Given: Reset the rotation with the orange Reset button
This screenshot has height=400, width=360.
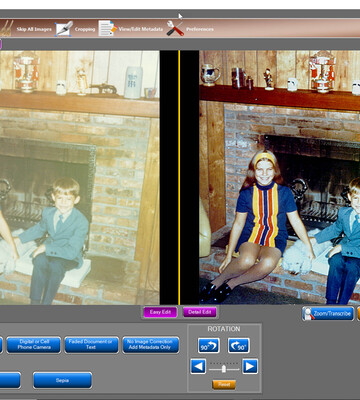Looking at the screenshot, I should tap(224, 385).
